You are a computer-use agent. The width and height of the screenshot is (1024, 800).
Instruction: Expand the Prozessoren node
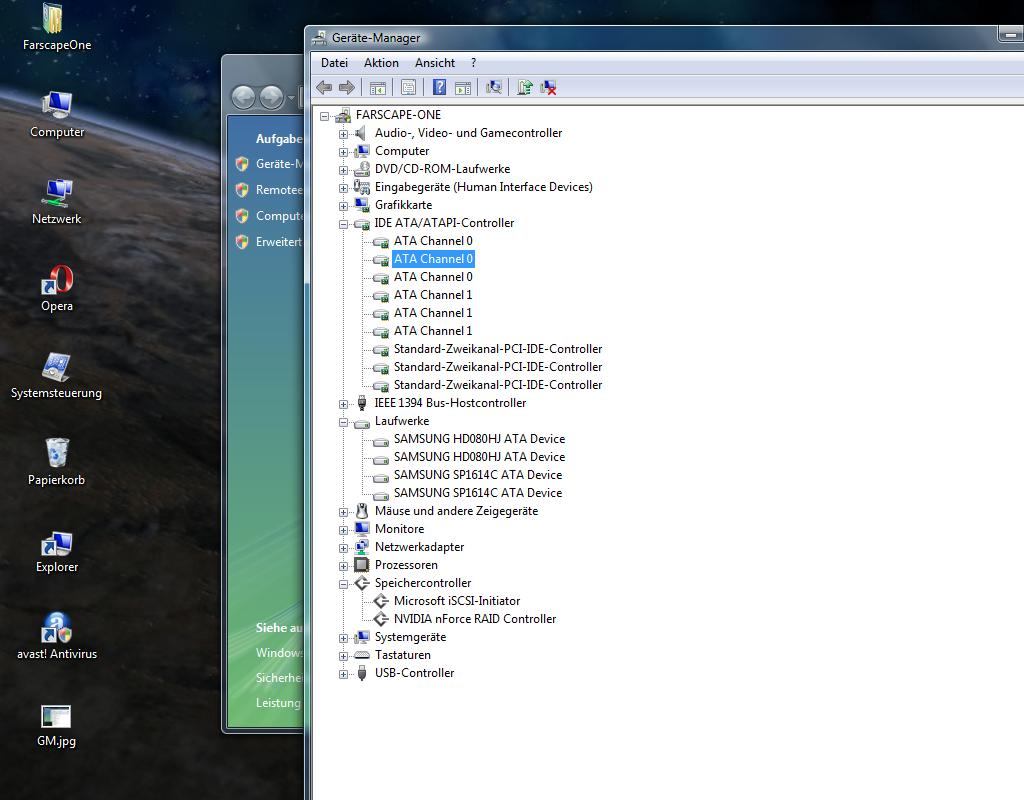tap(344, 566)
